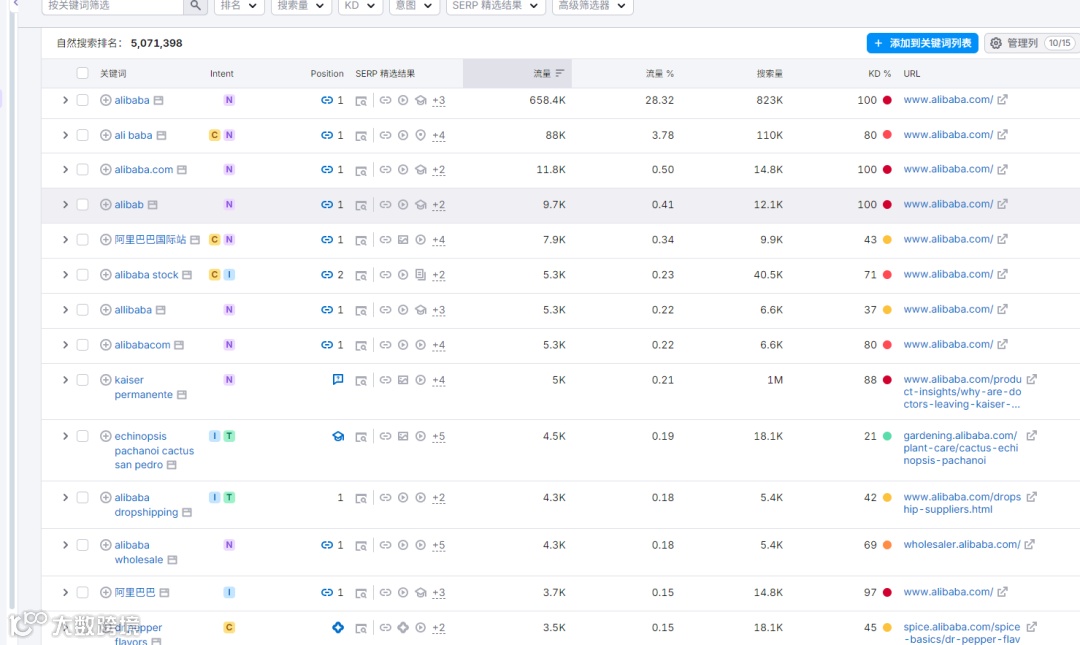This screenshot has width=1080, height=645.
Task: Add keyword 'ali baba' via plus icon
Action: coord(105,135)
